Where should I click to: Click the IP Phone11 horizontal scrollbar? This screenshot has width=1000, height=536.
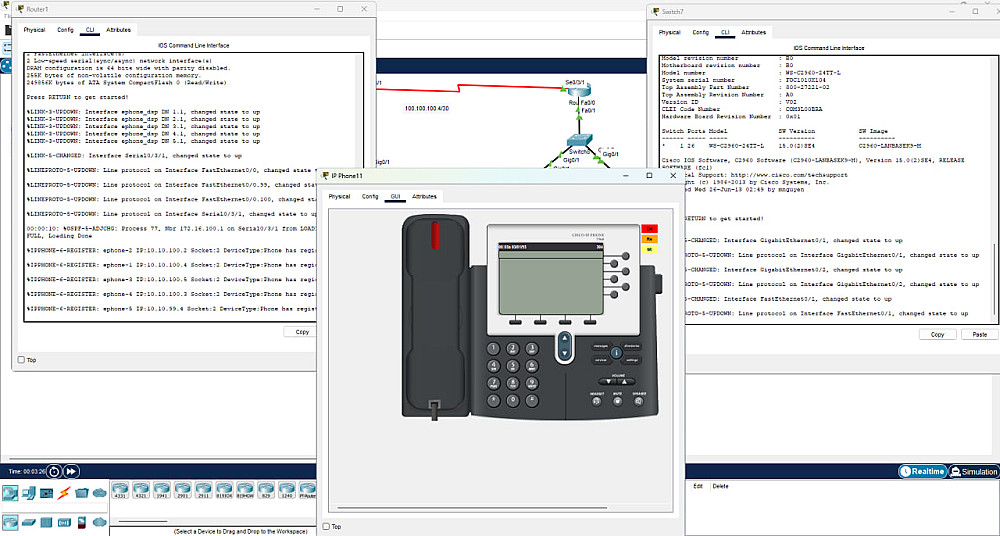472,508
